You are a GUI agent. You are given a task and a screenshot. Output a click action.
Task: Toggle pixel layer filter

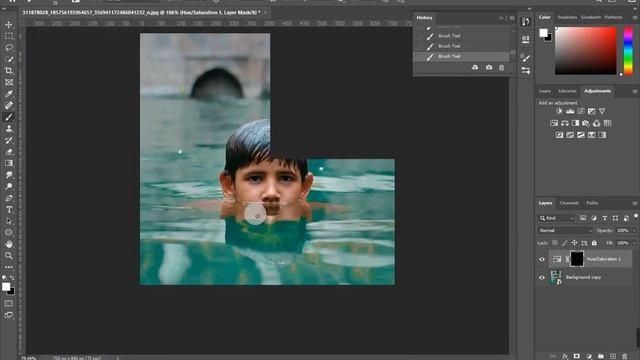pyautogui.click(x=583, y=218)
